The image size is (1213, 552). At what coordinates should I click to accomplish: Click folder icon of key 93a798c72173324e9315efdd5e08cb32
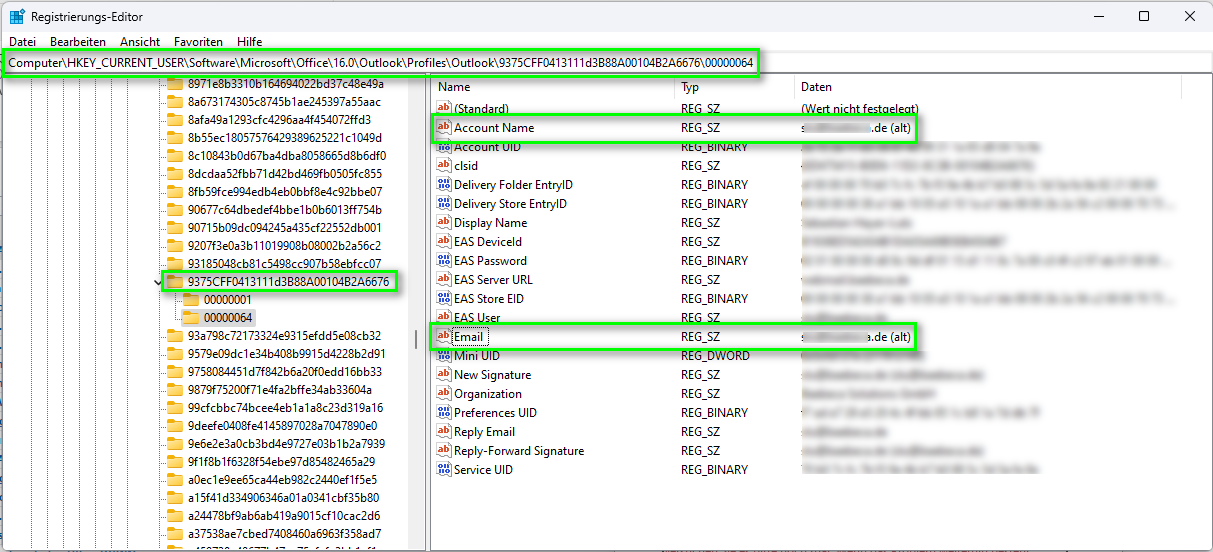pyautogui.click(x=175, y=336)
